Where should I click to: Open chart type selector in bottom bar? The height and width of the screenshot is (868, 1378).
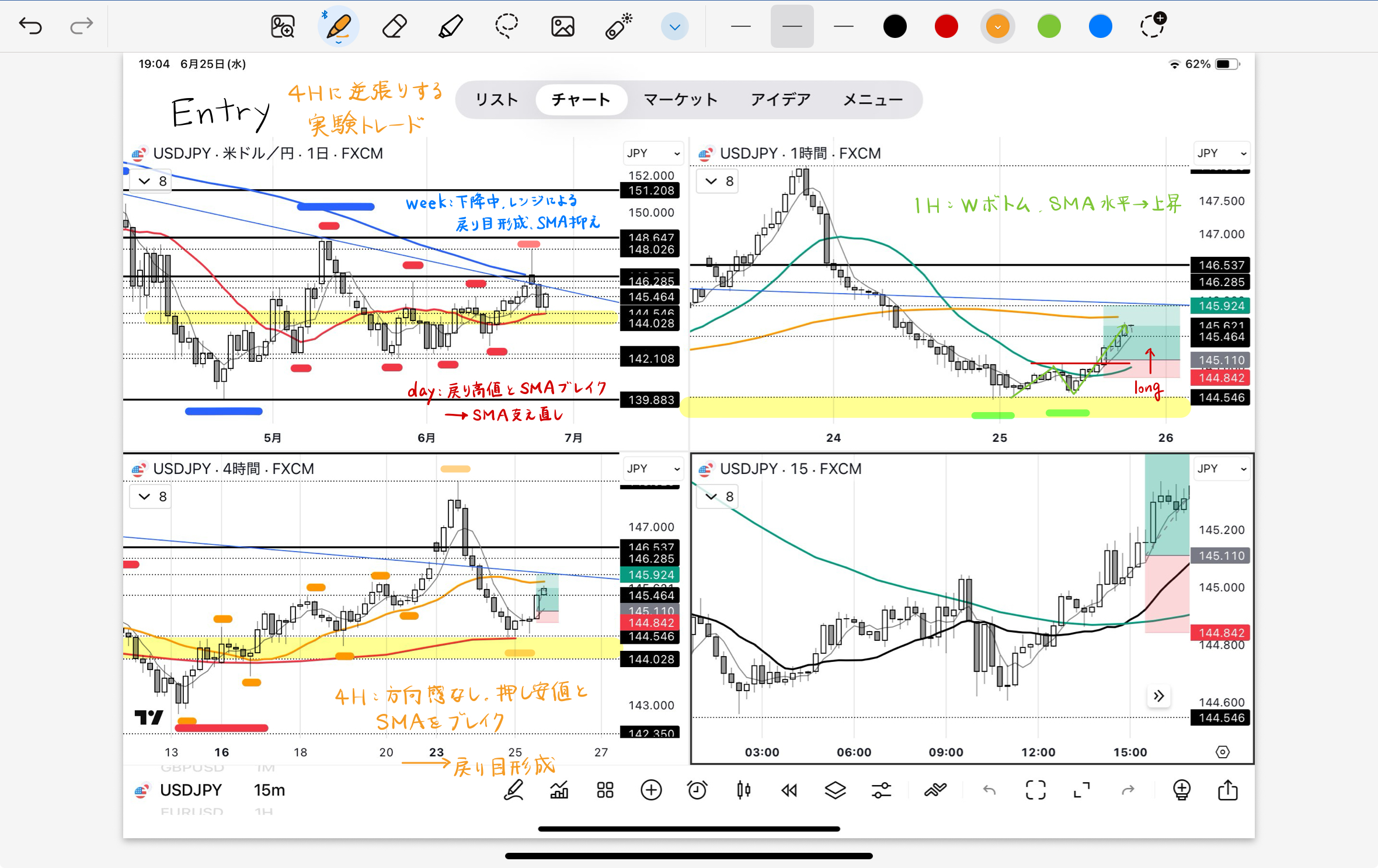tap(559, 790)
